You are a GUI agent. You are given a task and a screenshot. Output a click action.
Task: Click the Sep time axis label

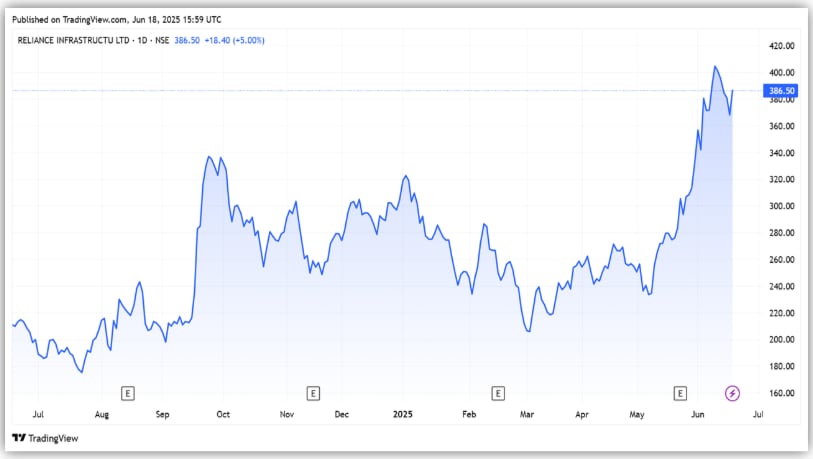(x=162, y=414)
